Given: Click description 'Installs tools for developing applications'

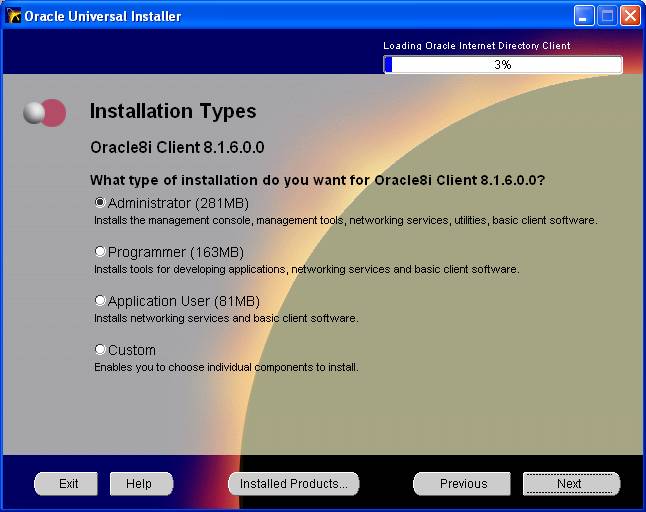Looking at the screenshot, I should click(x=307, y=269).
